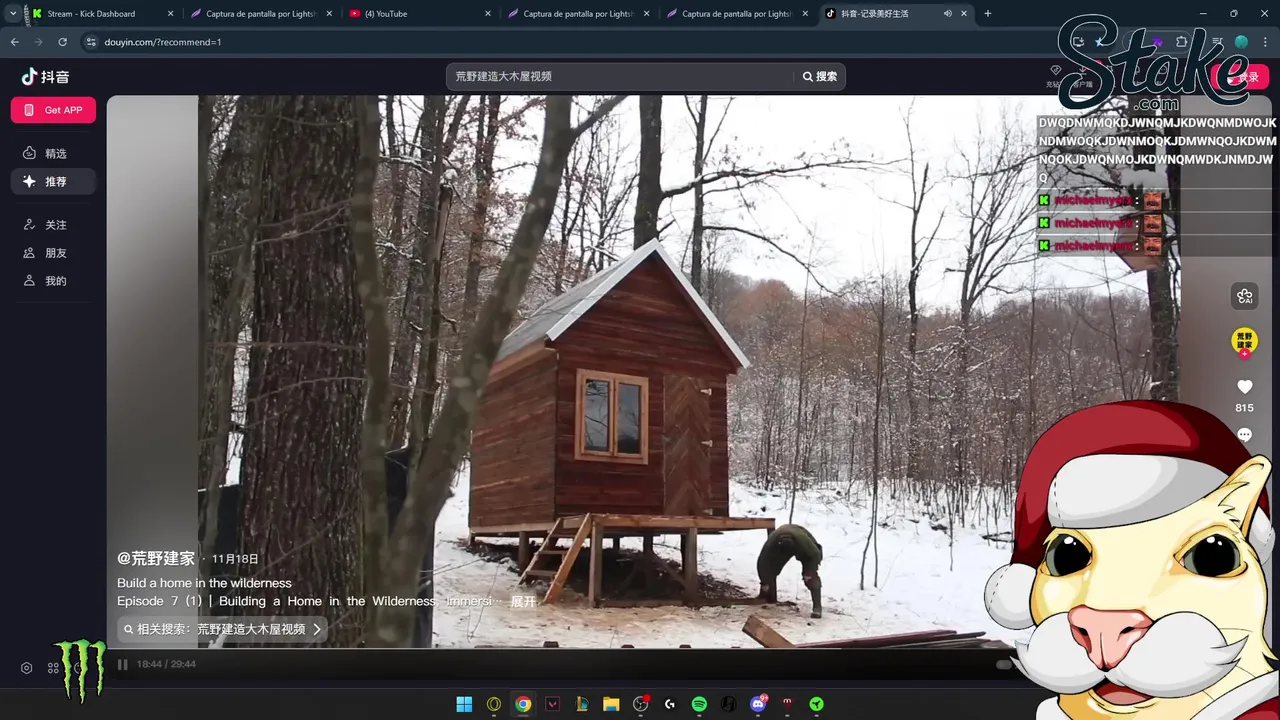Click the 搜索 search button
1280x720 pixels.
(x=819, y=77)
